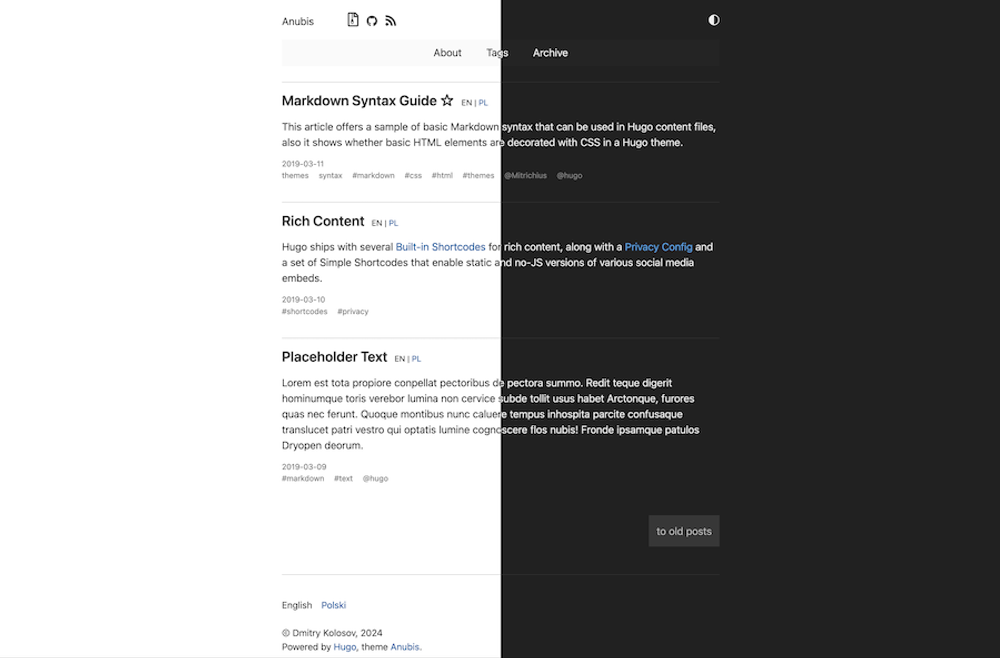Open the RSS feed icon
The height and width of the screenshot is (658, 1000).
pyautogui.click(x=391, y=21)
